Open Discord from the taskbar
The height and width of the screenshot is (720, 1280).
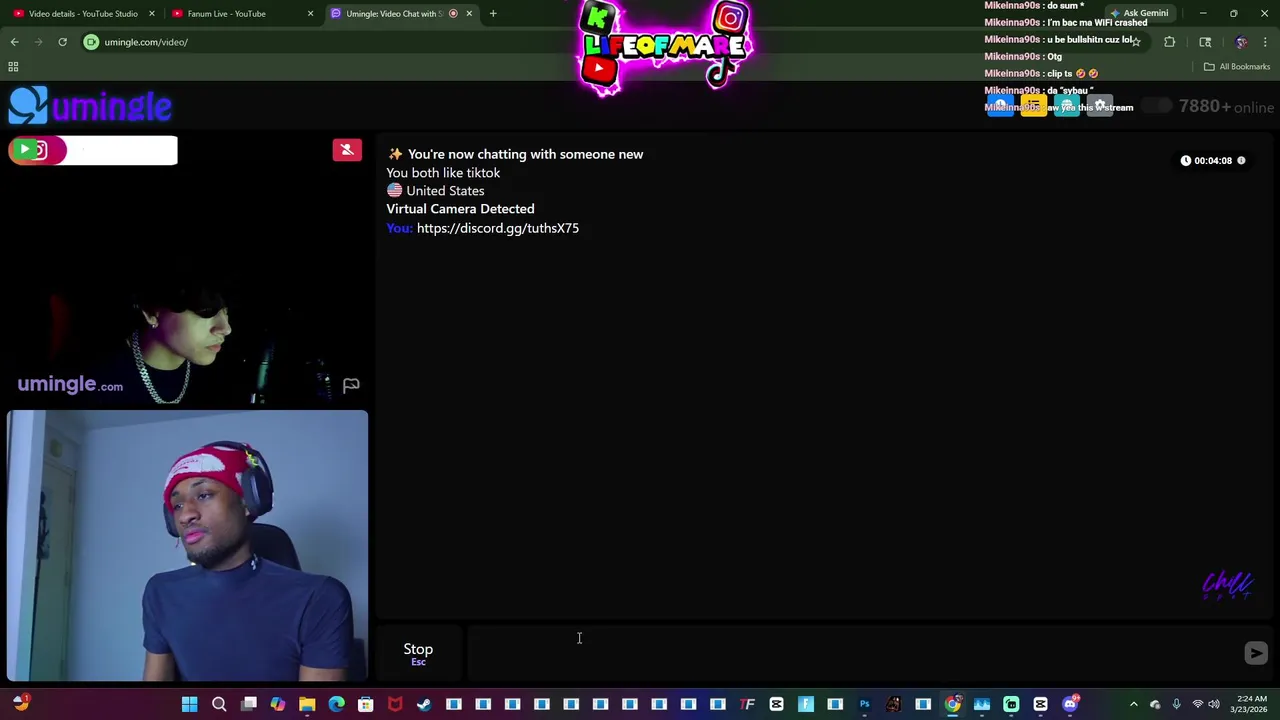[1070, 705]
